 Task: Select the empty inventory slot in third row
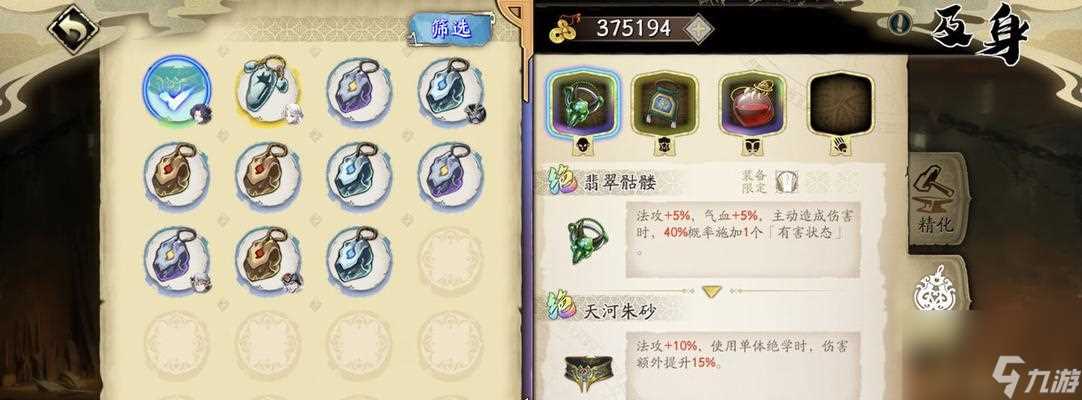(450, 259)
